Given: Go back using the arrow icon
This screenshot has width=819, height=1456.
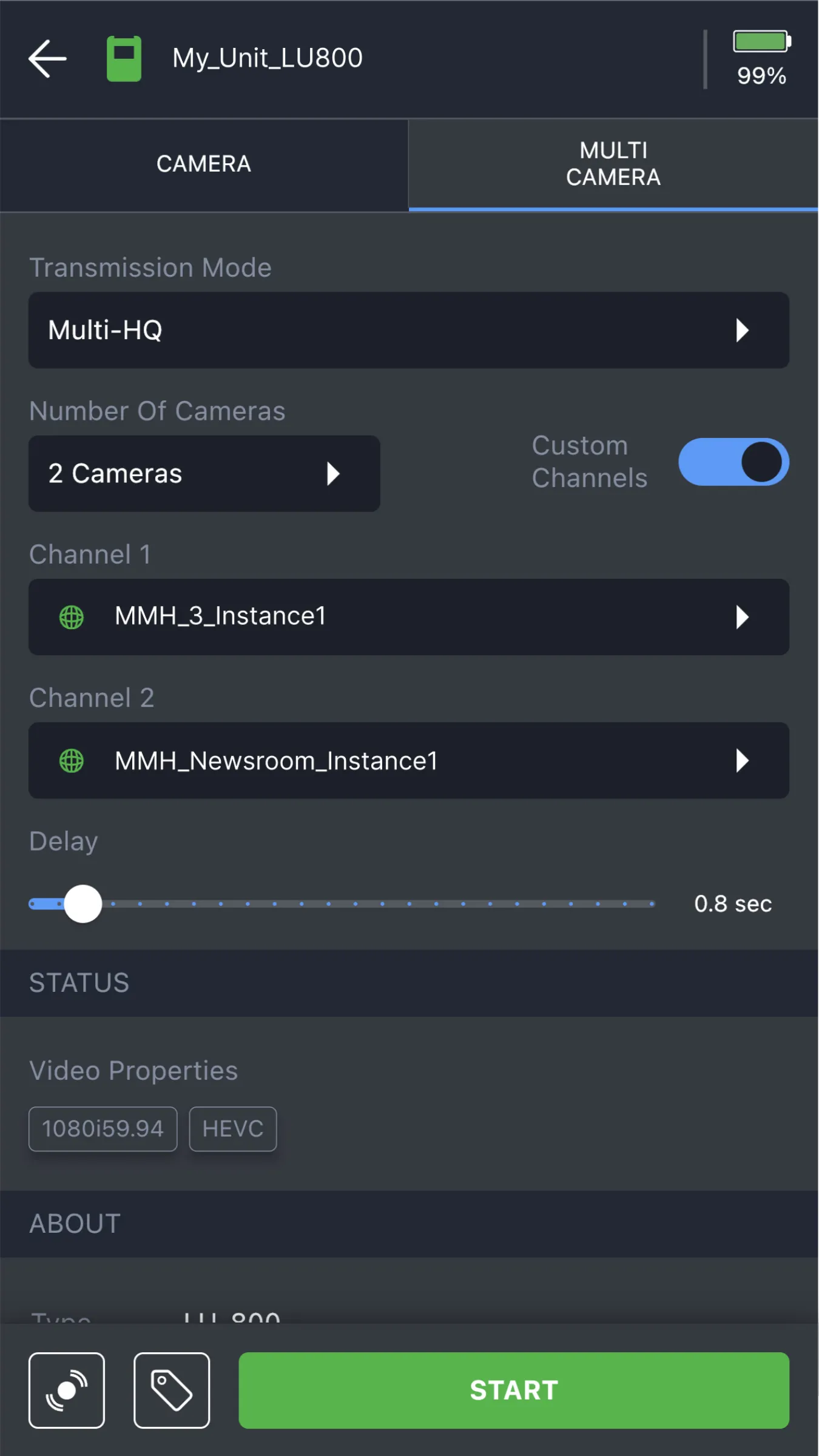Looking at the screenshot, I should (x=47, y=58).
